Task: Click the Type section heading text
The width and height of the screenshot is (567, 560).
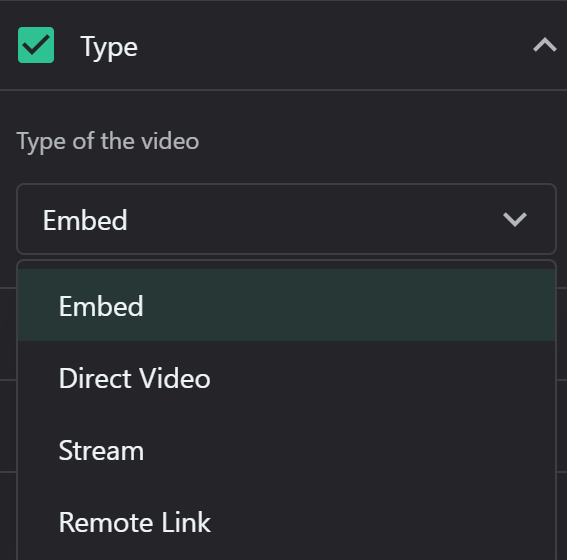Action: tap(109, 47)
